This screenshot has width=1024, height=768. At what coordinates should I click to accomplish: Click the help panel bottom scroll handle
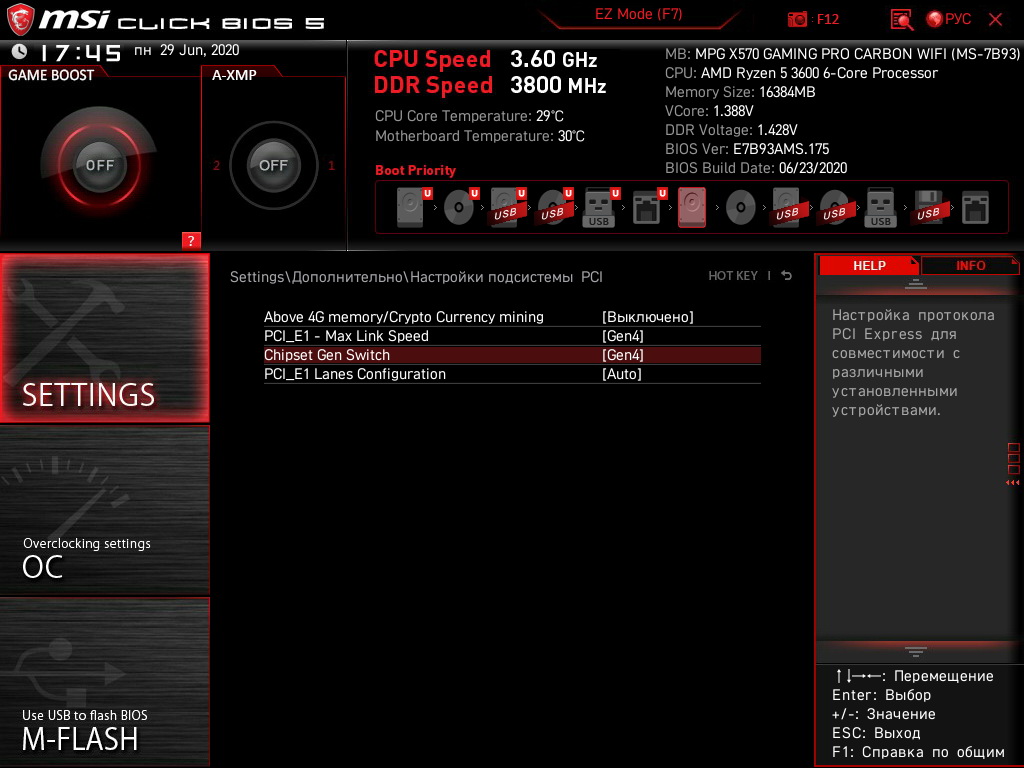tap(916, 652)
